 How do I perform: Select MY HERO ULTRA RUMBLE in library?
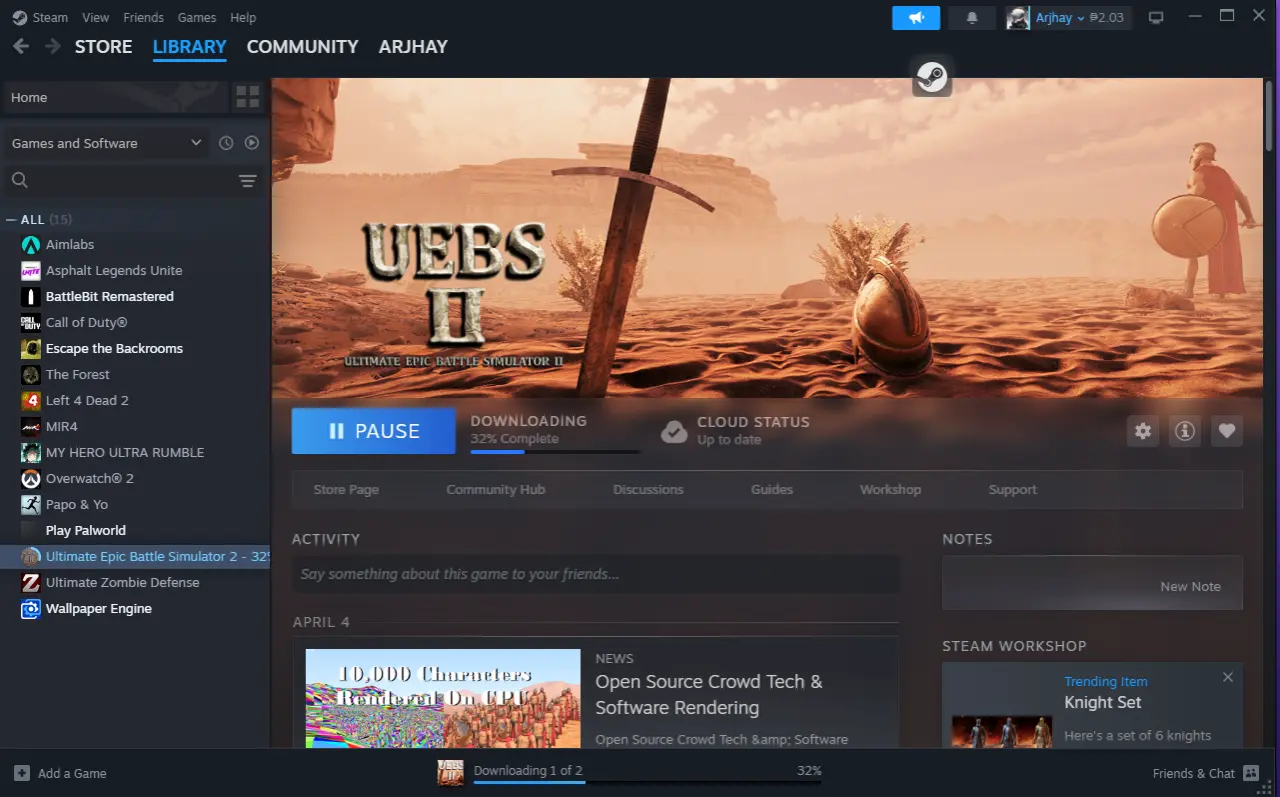125,452
